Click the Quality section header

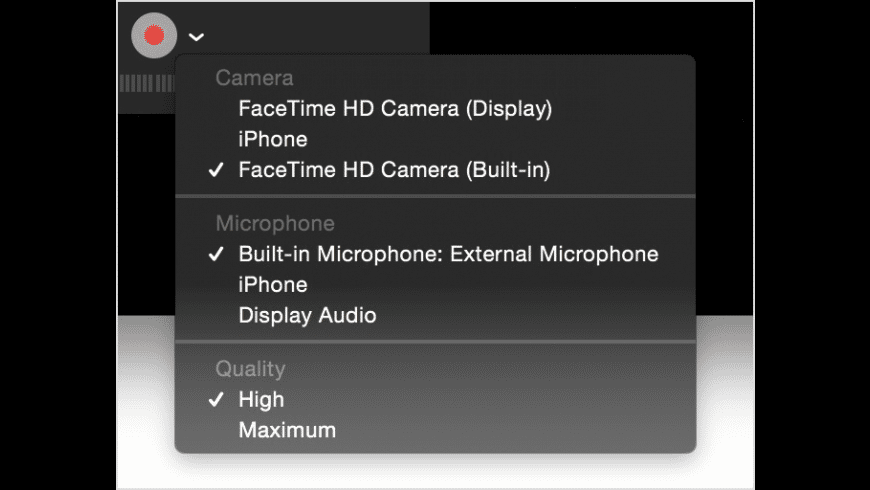pos(250,369)
